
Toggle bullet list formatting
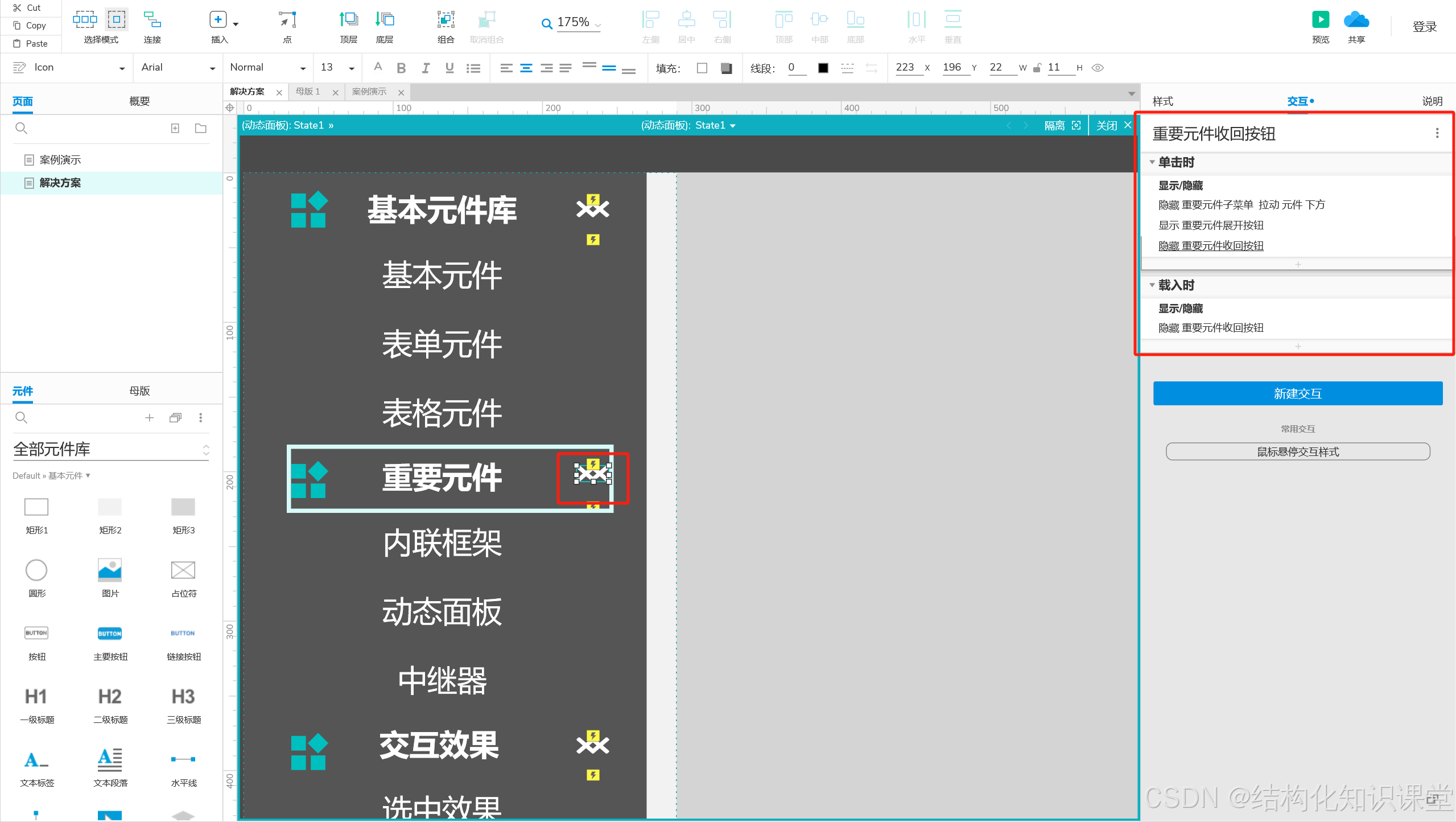pos(473,68)
